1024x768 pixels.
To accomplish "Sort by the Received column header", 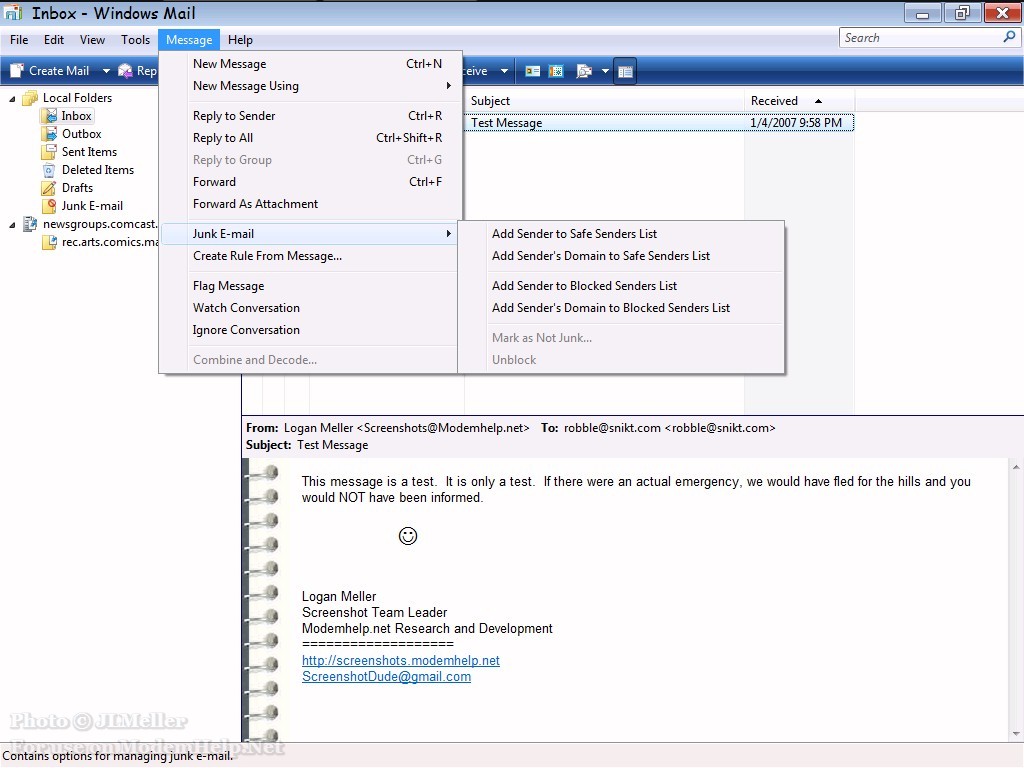I will (799, 101).
